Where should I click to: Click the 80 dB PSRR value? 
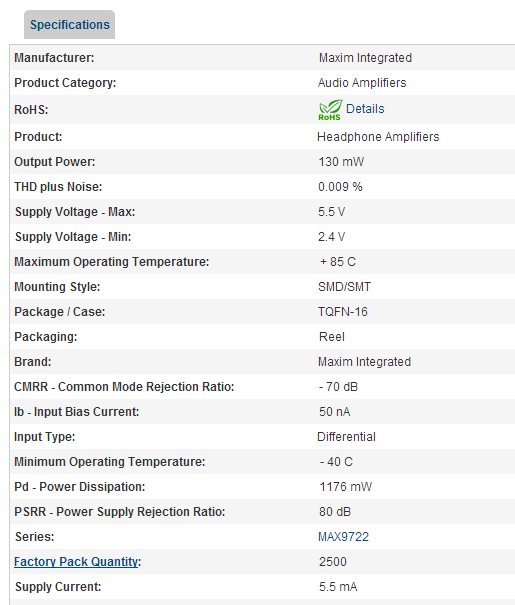point(334,512)
